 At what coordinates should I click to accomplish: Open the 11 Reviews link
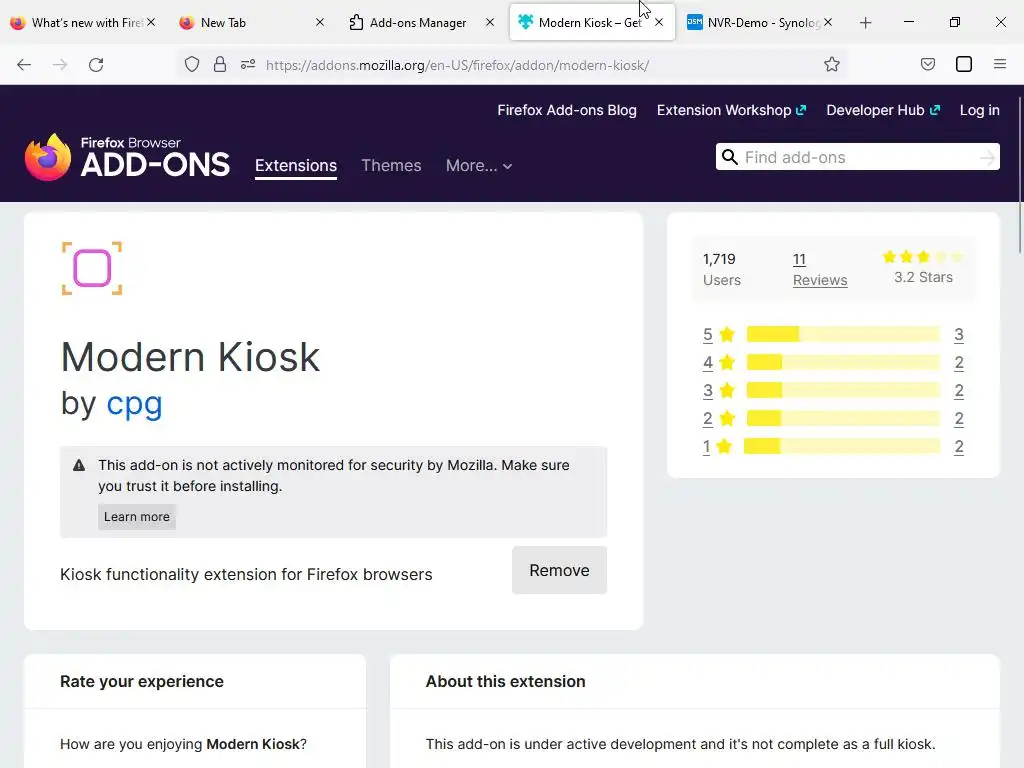point(820,269)
